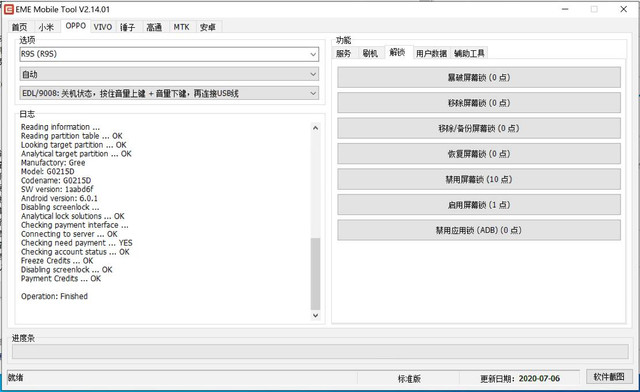Click the log scrollbar down arrow
Screen dimensions: 640x392
coord(315,315)
